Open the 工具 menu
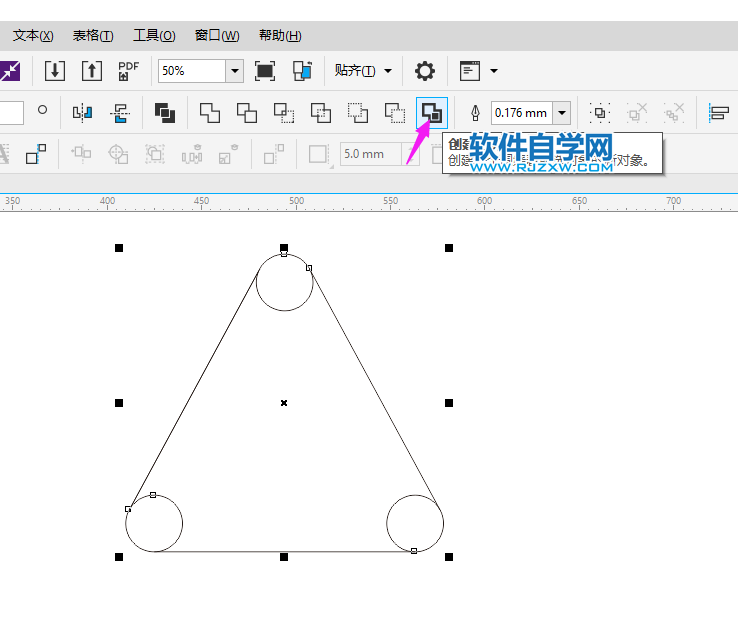Viewport: 738px width, 623px height. coord(154,36)
